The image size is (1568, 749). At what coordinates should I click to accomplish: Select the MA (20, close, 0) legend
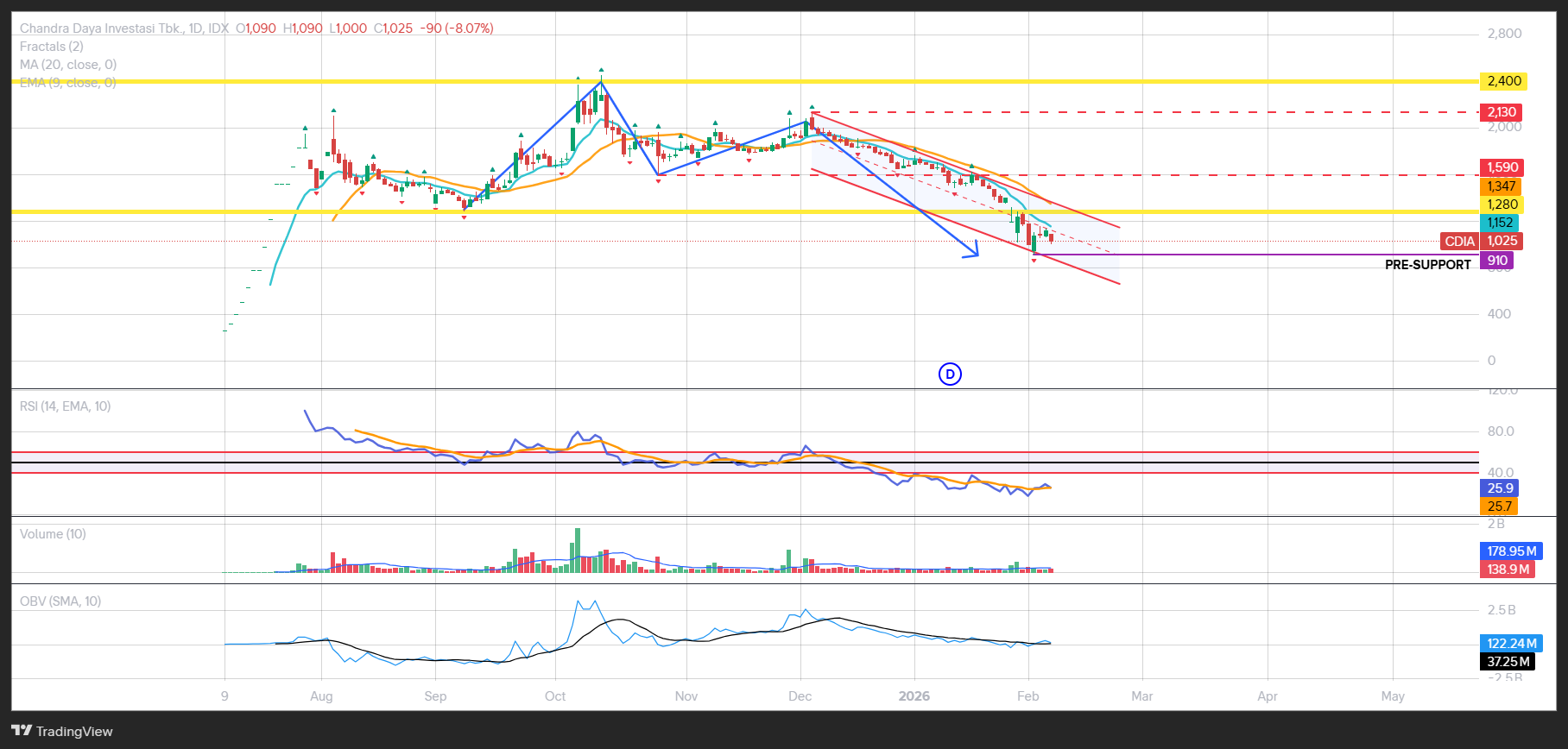68,65
